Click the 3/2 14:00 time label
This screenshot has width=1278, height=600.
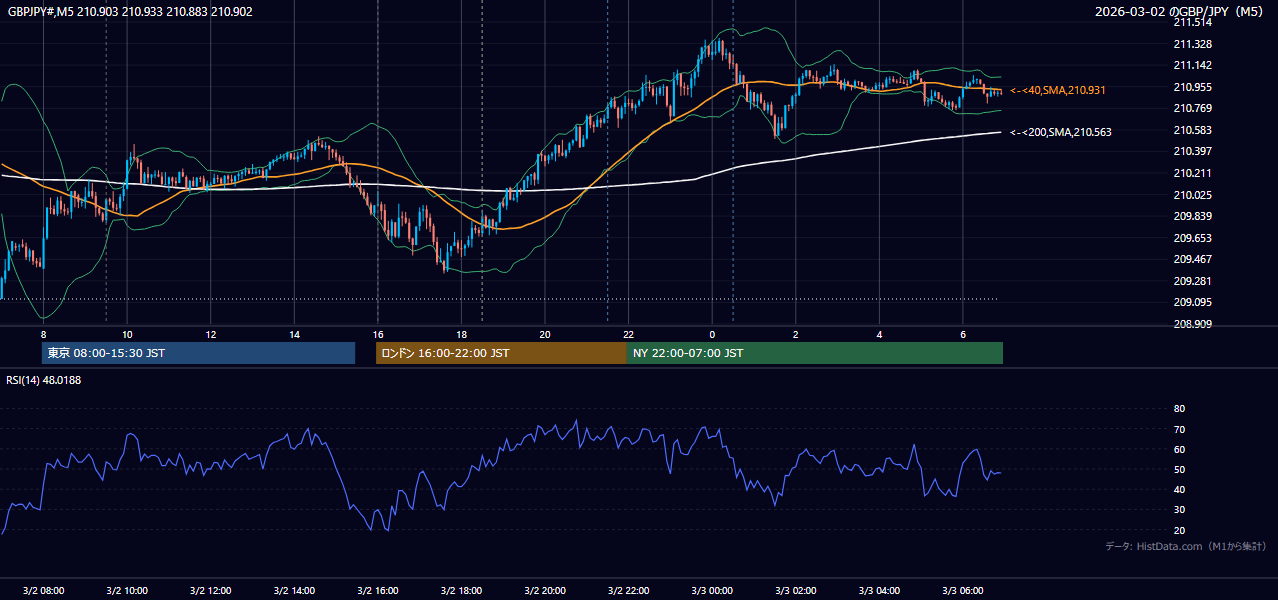pyautogui.click(x=294, y=591)
